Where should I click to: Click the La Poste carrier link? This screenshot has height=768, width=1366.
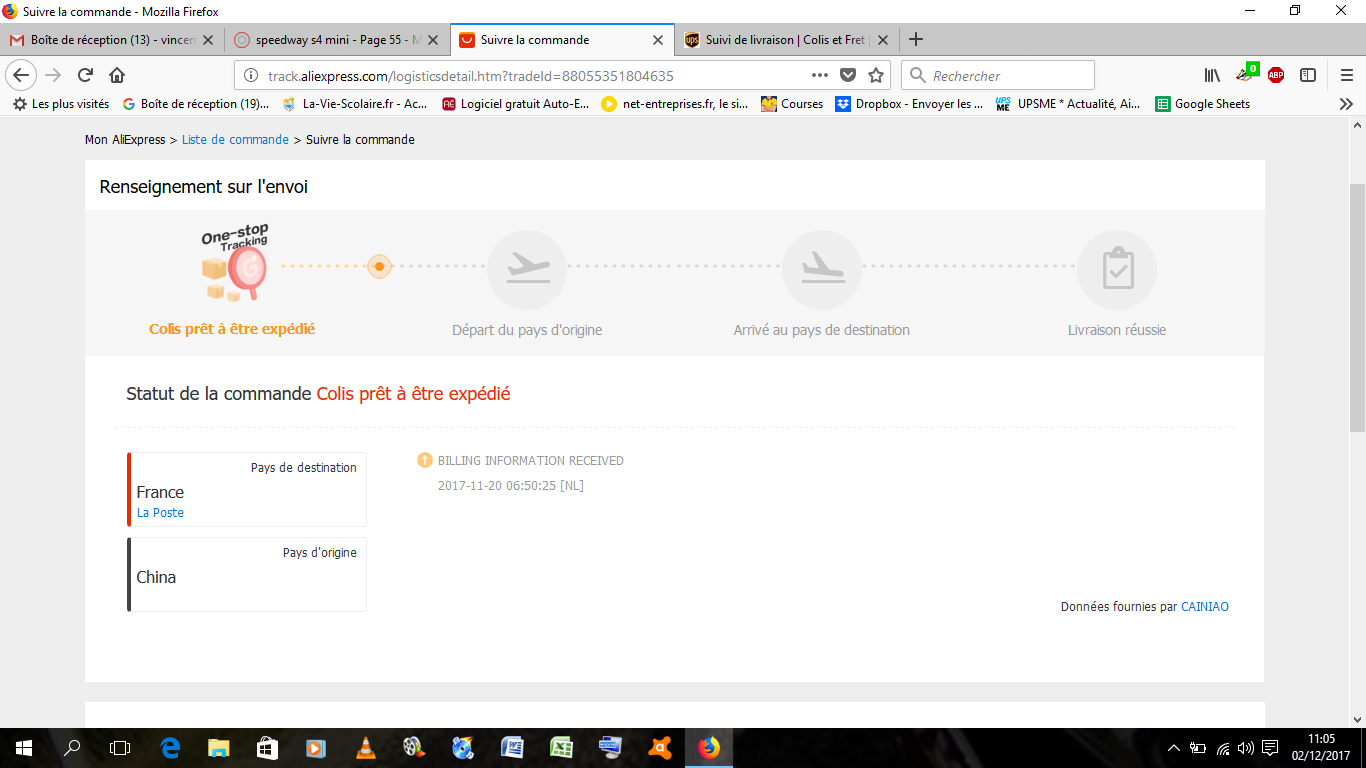[x=160, y=513]
